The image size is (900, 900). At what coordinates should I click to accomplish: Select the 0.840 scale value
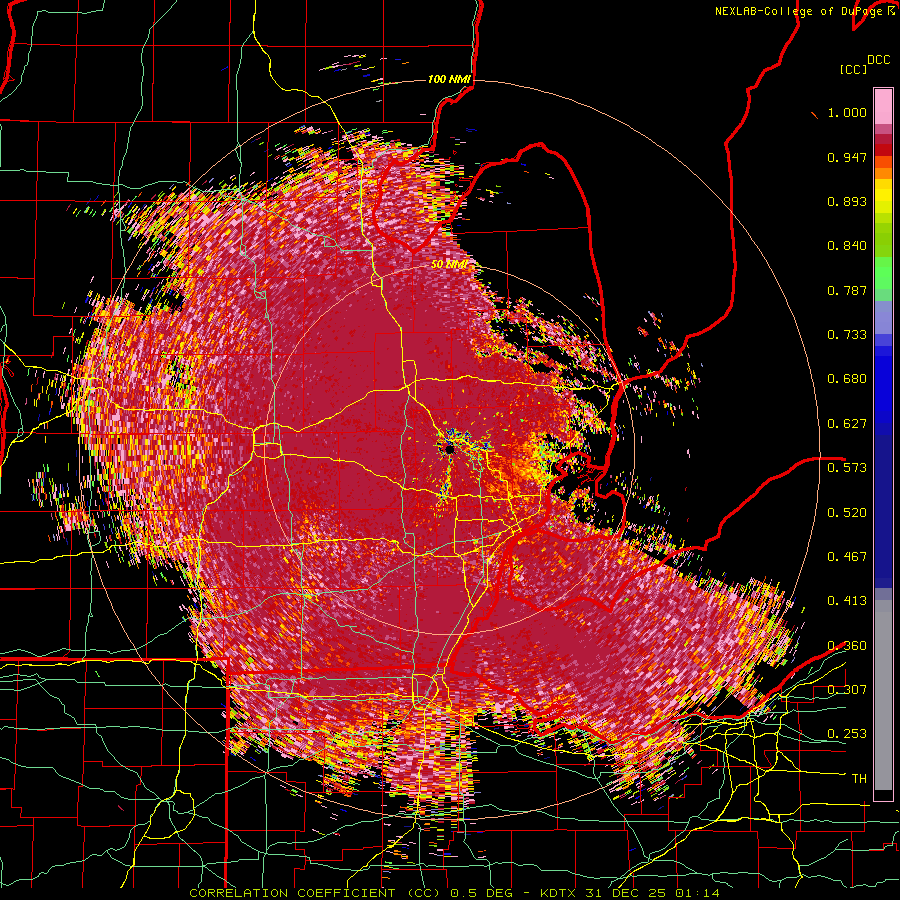pyautogui.click(x=847, y=246)
